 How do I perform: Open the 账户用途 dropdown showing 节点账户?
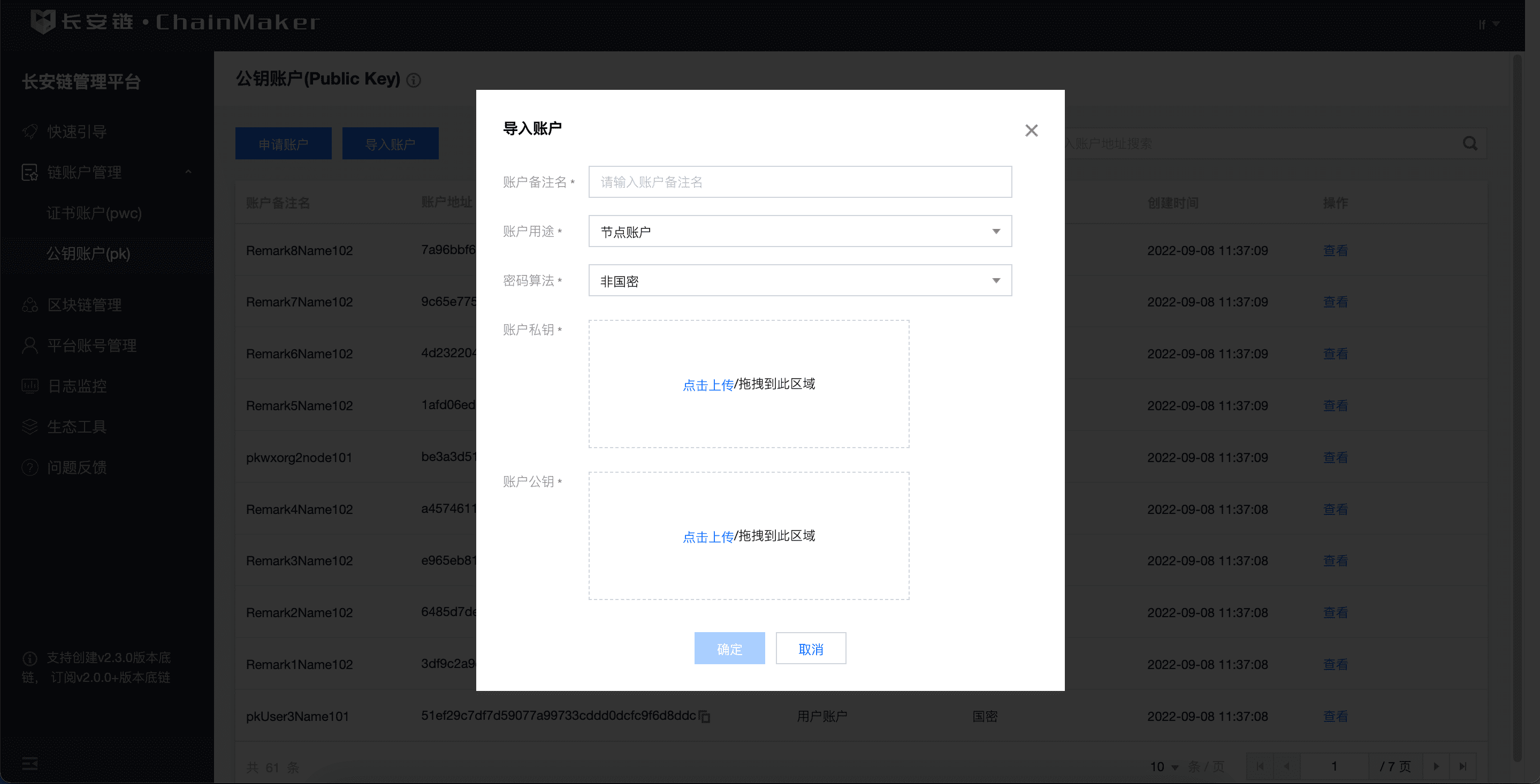(x=799, y=231)
